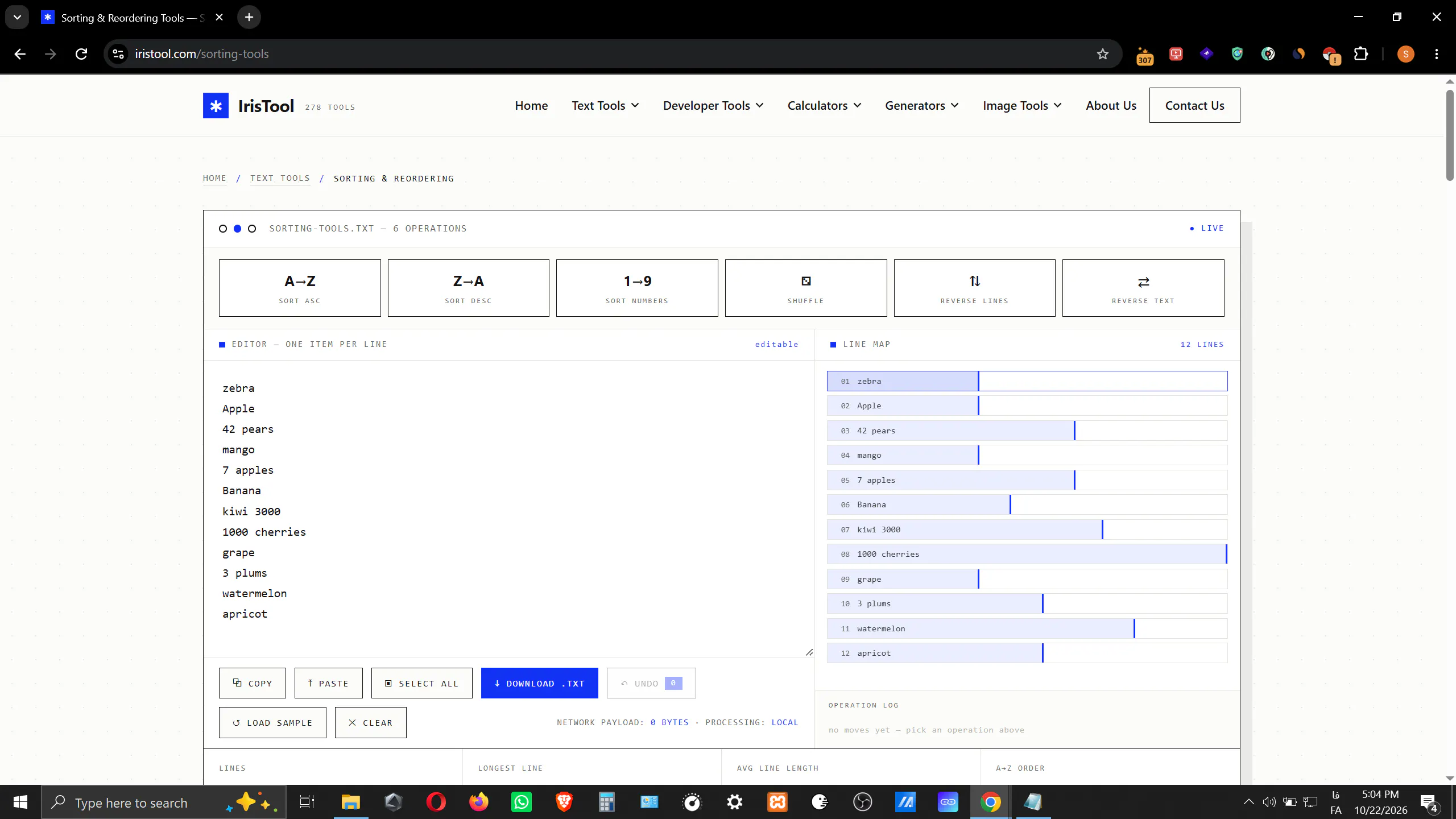Click the LIVE status indicator
Viewport: 1456px width, 819px height.
(x=1206, y=228)
